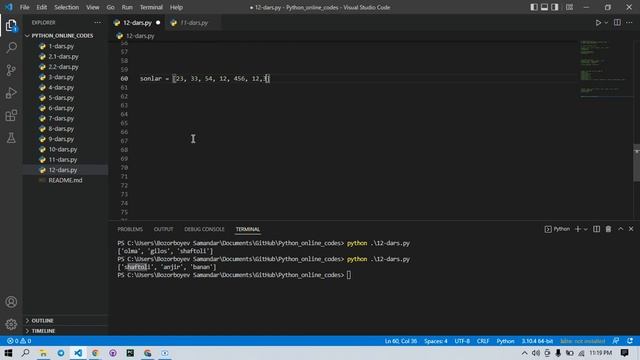This screenshot has height=360, width=640.
Task: Click the editor minimap code overview
Action: point(605,69)
